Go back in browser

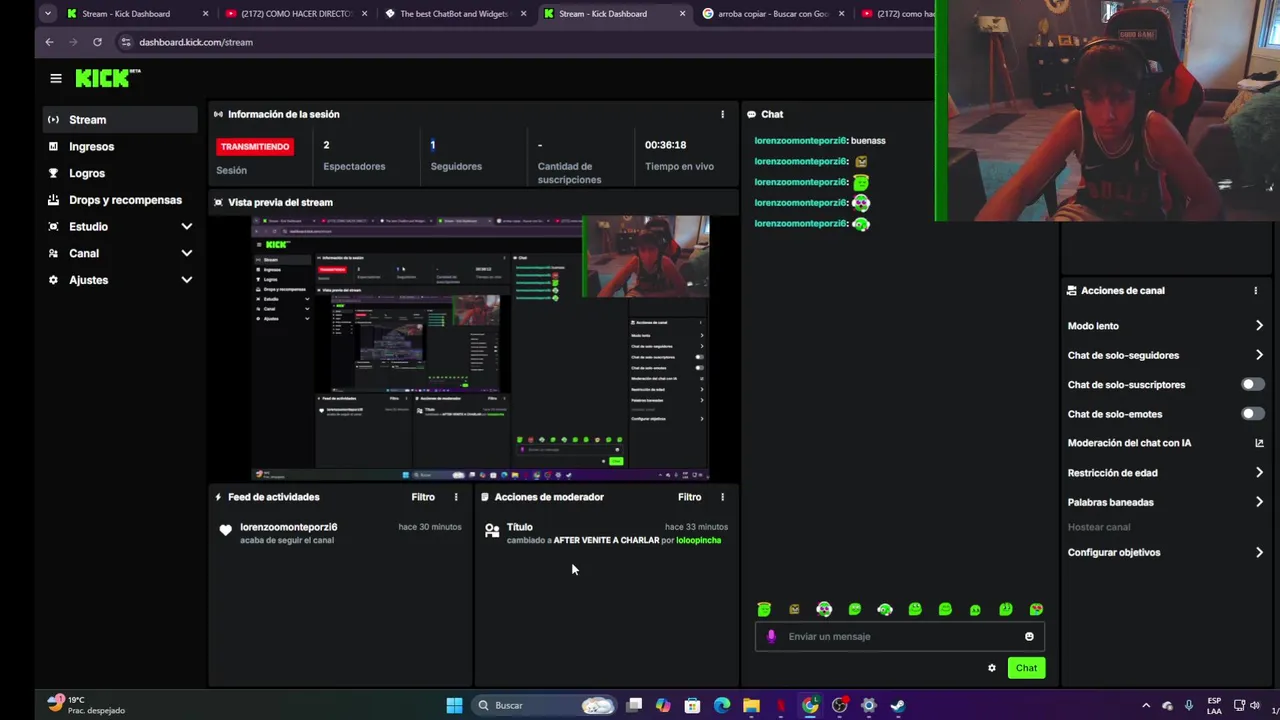tap(49, 42)
